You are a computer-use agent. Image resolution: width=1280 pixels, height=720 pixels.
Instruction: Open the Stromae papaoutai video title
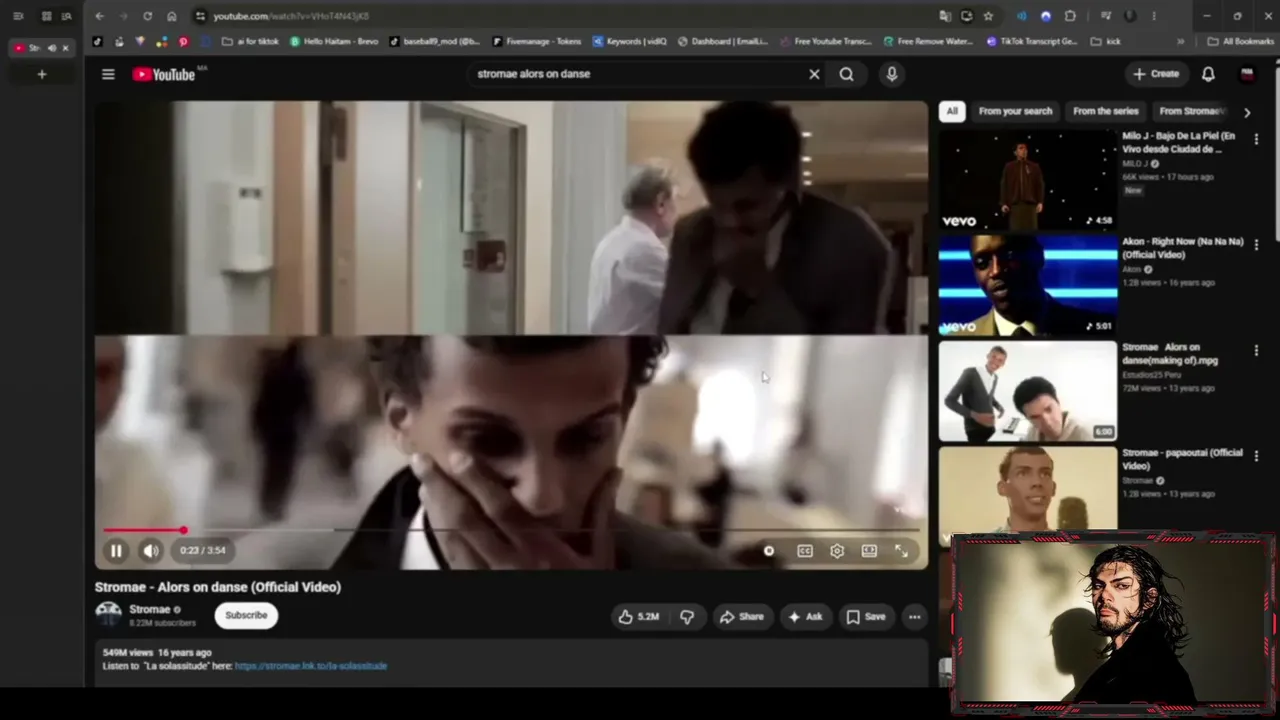point(1182,459)
